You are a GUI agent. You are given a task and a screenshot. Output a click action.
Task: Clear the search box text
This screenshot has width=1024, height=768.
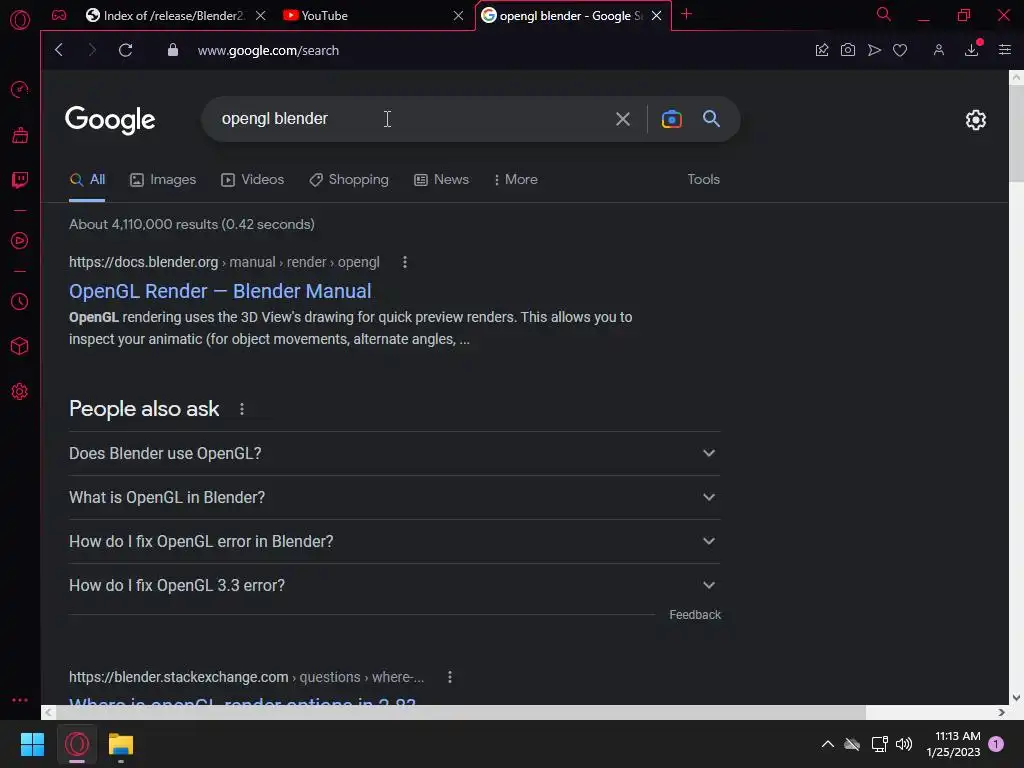(x=623, y=119)
